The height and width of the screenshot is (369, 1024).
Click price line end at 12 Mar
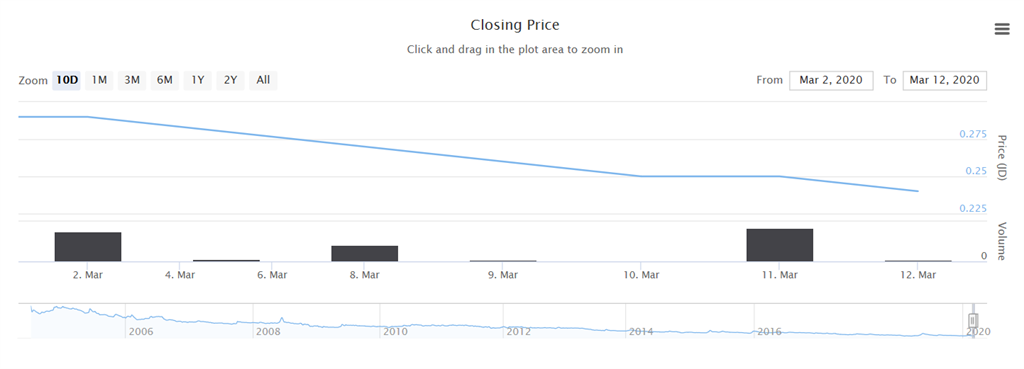tap(918, 191)
